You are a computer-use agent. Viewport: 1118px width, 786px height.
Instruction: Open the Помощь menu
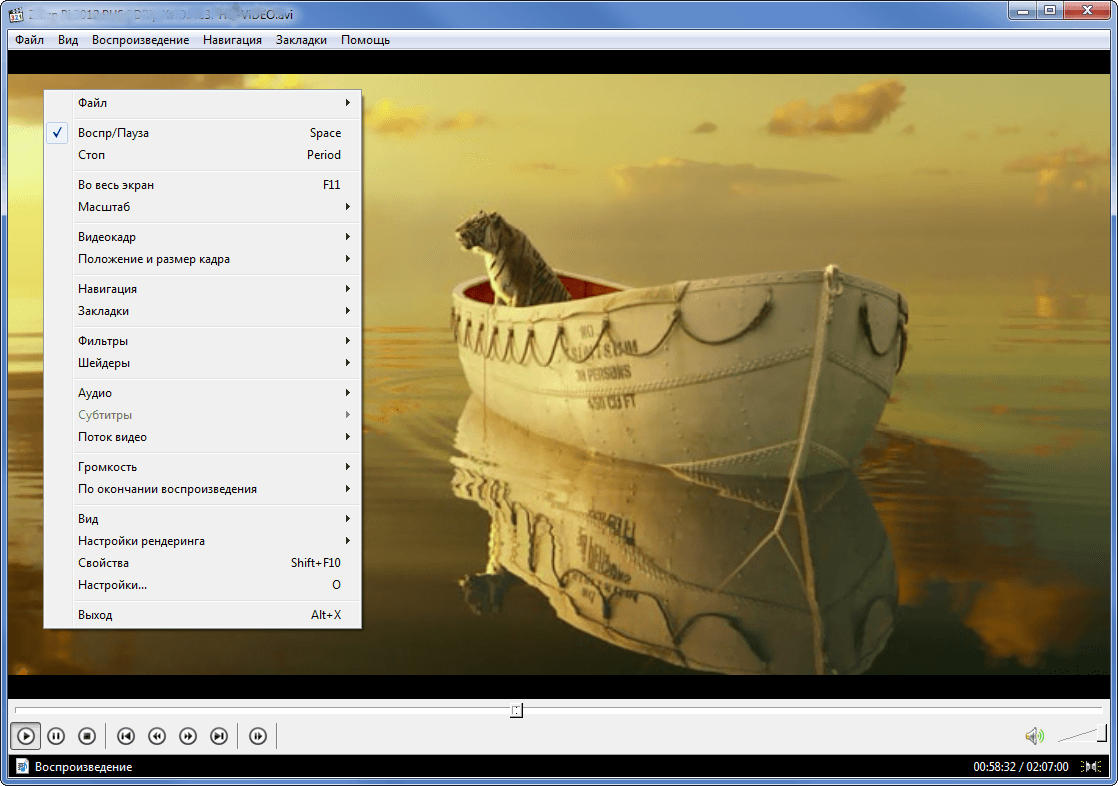pyautogui.click(x=365, y=40)
